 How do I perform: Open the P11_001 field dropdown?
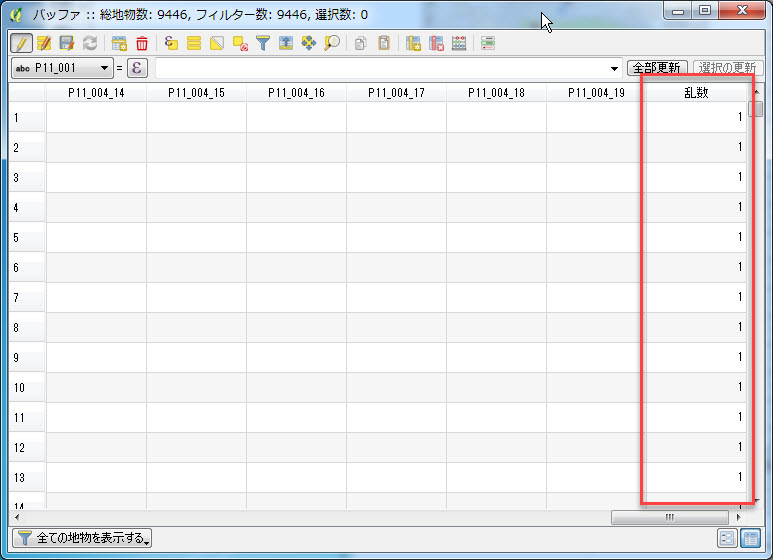62,68
